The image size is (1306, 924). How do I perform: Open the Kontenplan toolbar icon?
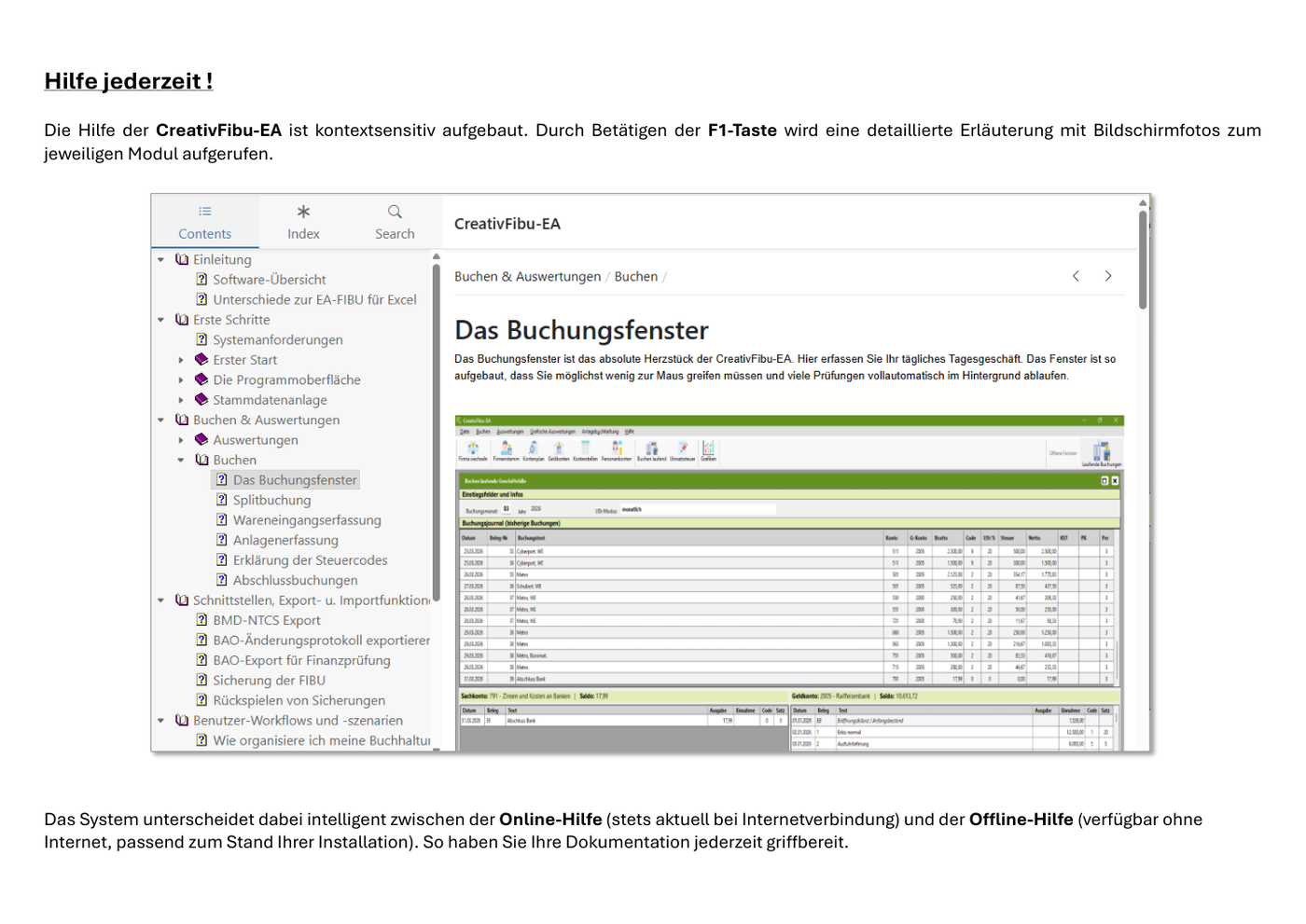533,451
